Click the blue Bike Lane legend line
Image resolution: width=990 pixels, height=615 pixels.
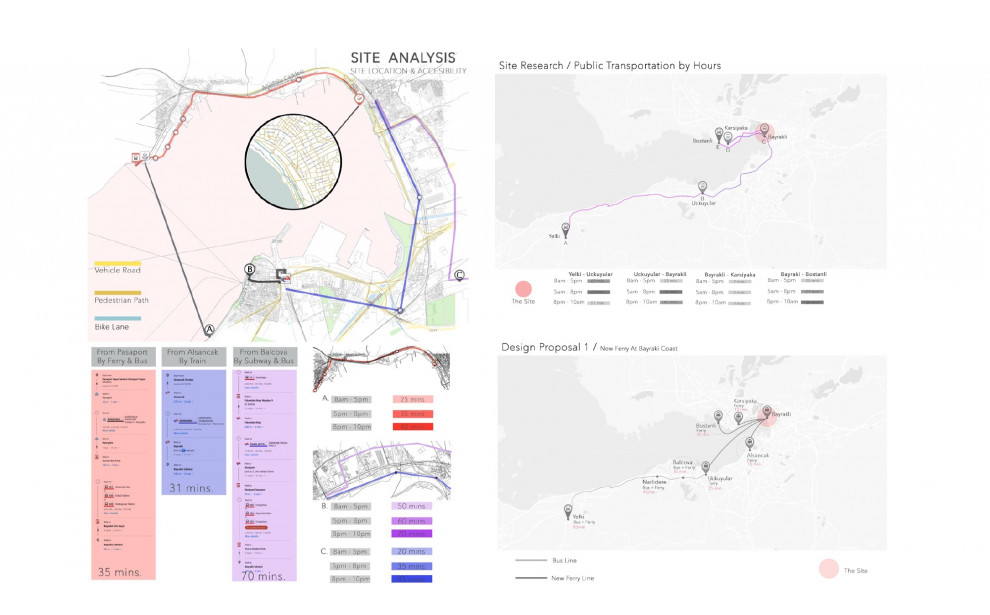(117, 319)
